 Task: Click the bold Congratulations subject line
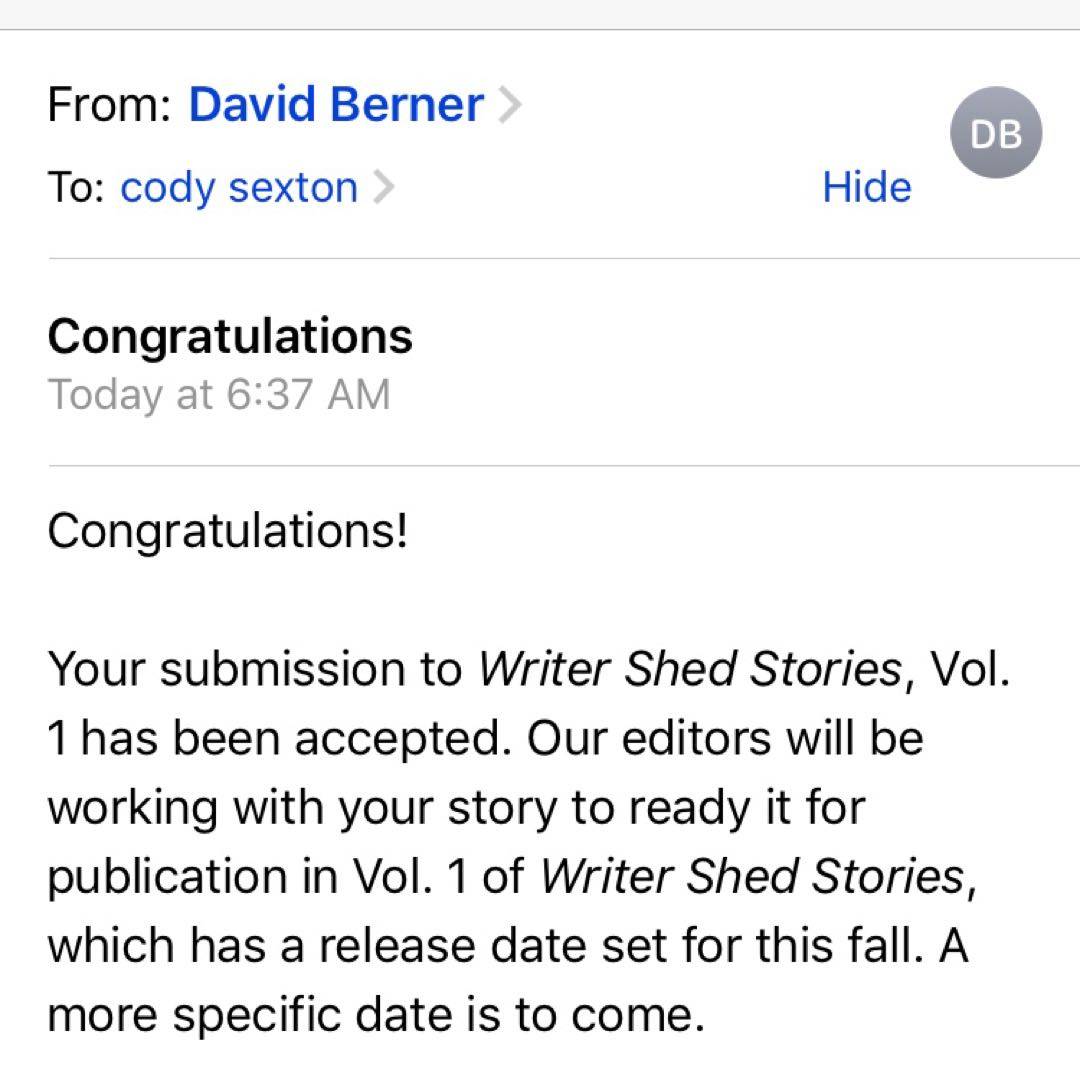pos(230,336)
